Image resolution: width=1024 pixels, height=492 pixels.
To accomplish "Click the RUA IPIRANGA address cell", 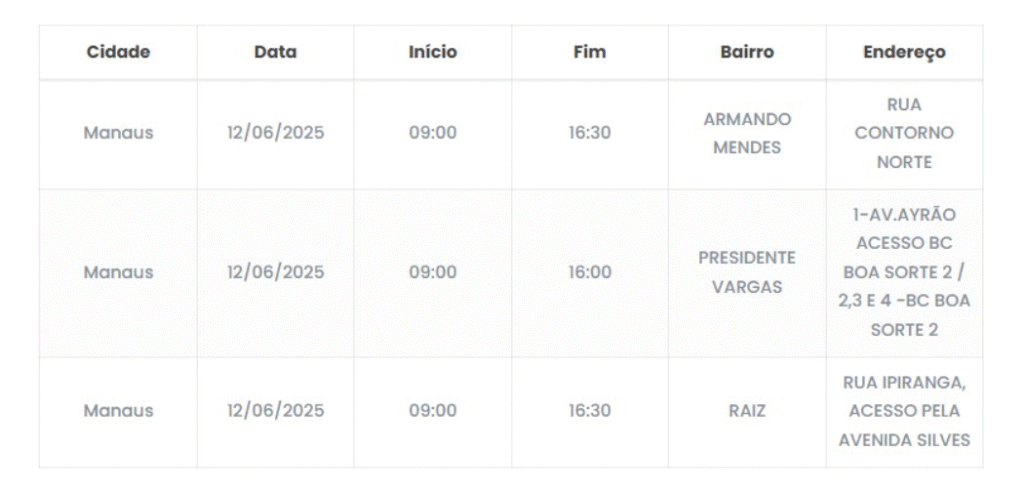I will tap(904, 411).
